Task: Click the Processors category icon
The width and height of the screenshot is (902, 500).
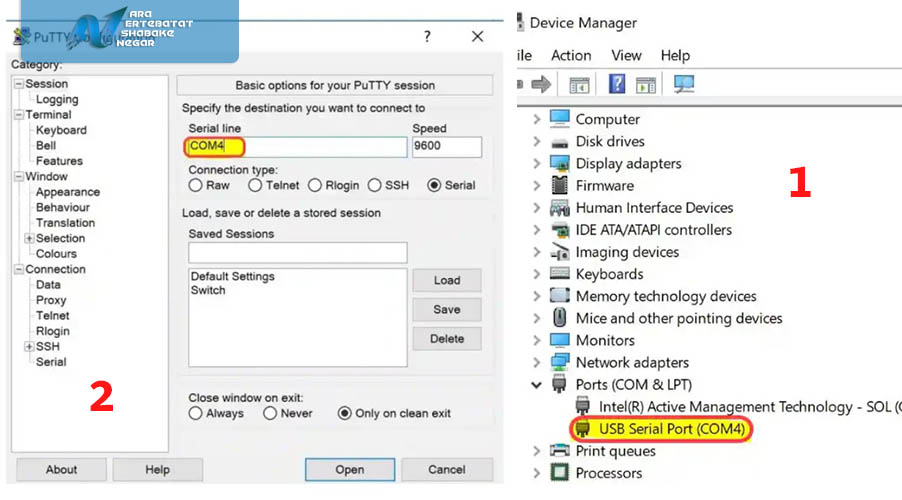Action: [559, 473]
